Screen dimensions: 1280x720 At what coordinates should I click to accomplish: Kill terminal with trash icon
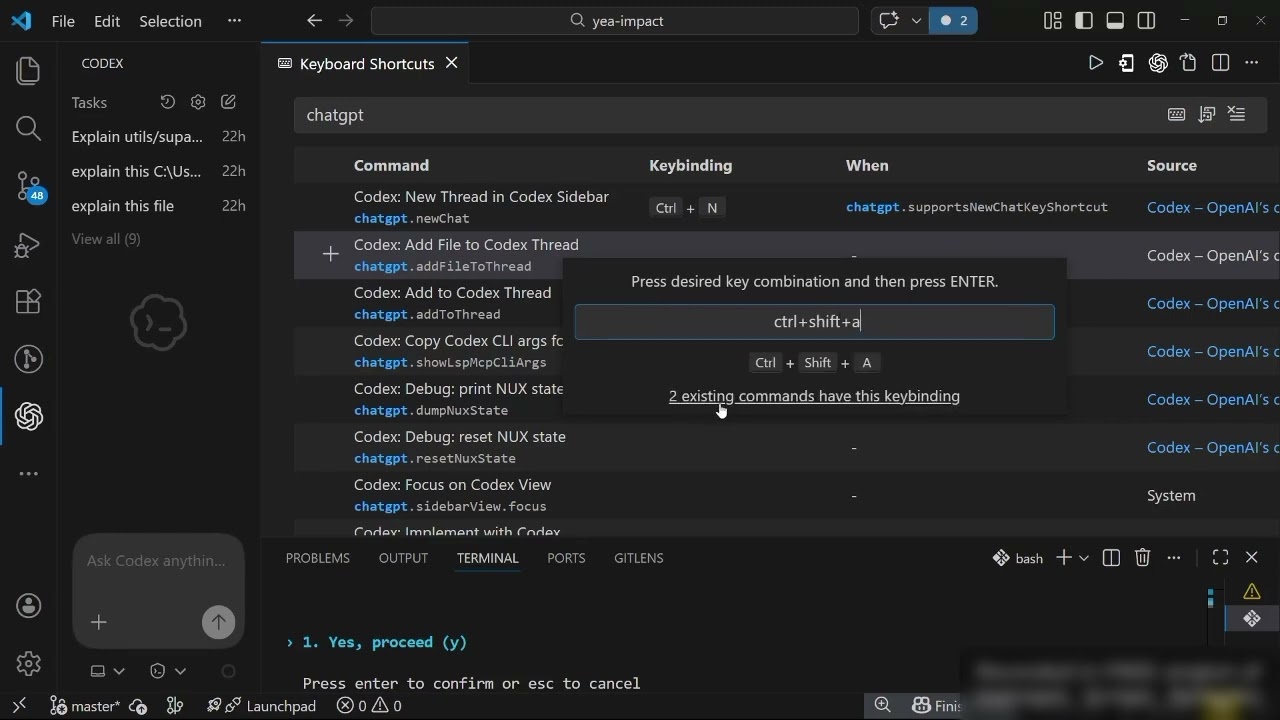tap(1143, 558)
